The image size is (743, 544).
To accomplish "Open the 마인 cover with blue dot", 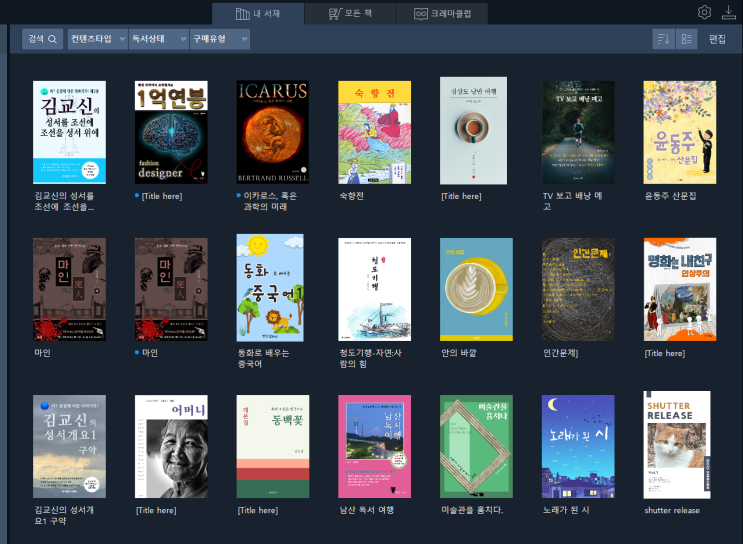I will coord(171,290).
